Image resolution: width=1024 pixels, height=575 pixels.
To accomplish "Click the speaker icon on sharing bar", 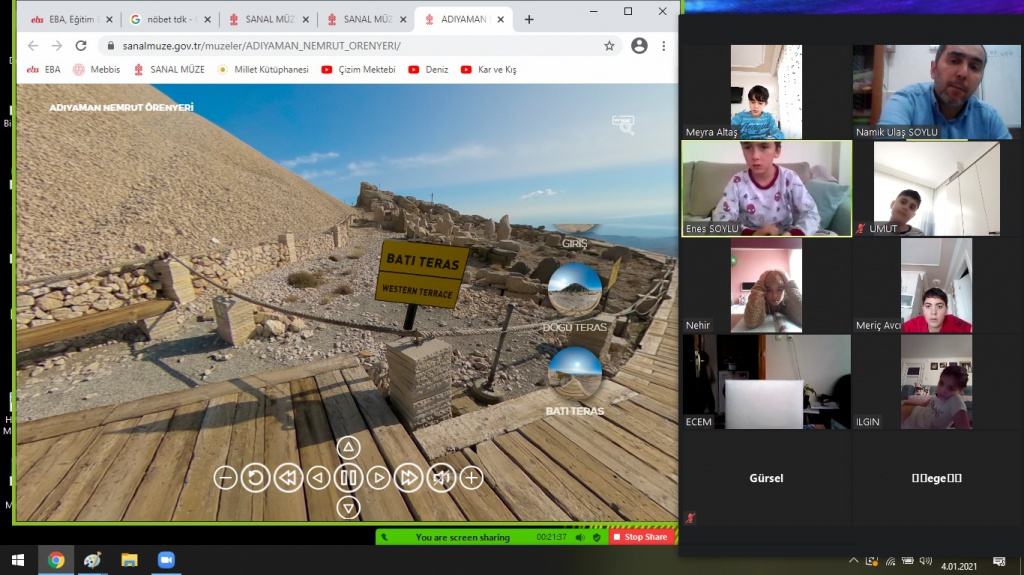I will (x=580, y=537).
